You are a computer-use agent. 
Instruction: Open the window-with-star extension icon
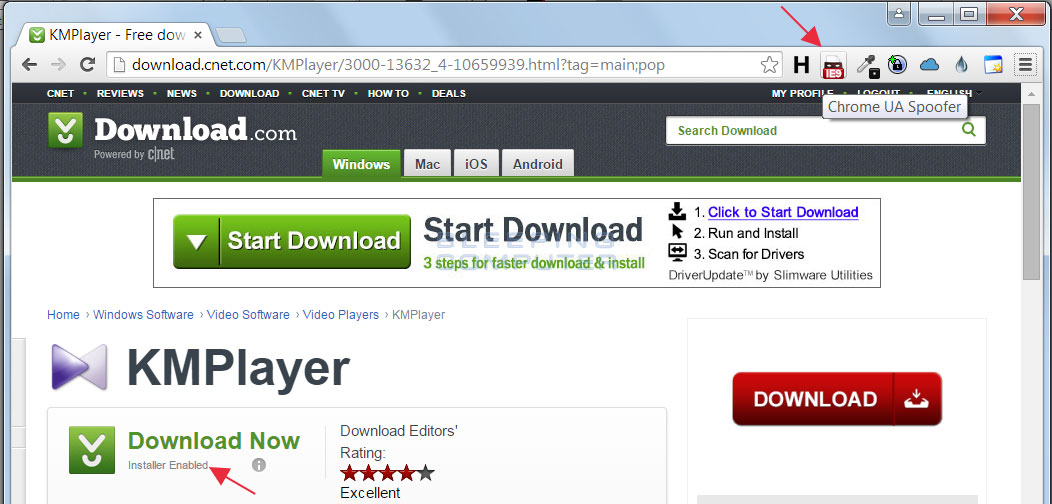[x=993, y=64]
